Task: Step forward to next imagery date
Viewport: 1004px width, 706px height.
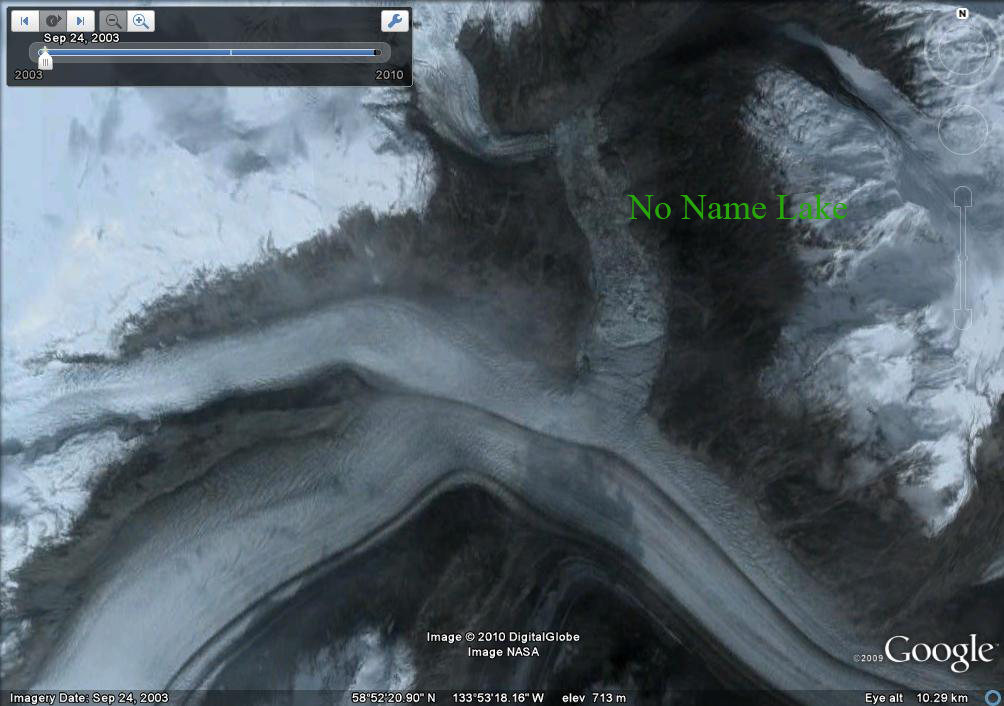Action: click(x=81, y=21)
